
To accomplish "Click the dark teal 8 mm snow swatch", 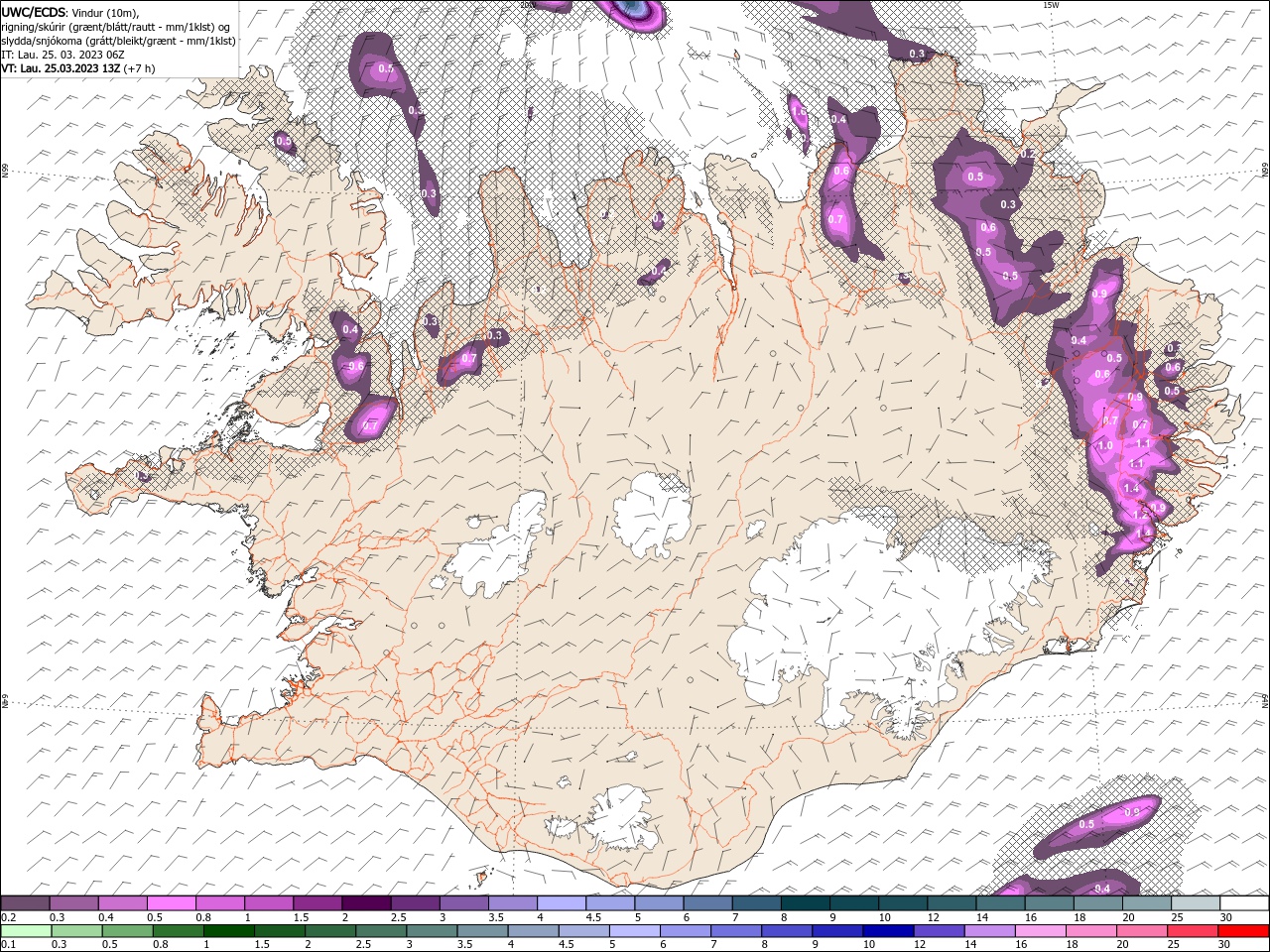I will click(x=805, y=903).
